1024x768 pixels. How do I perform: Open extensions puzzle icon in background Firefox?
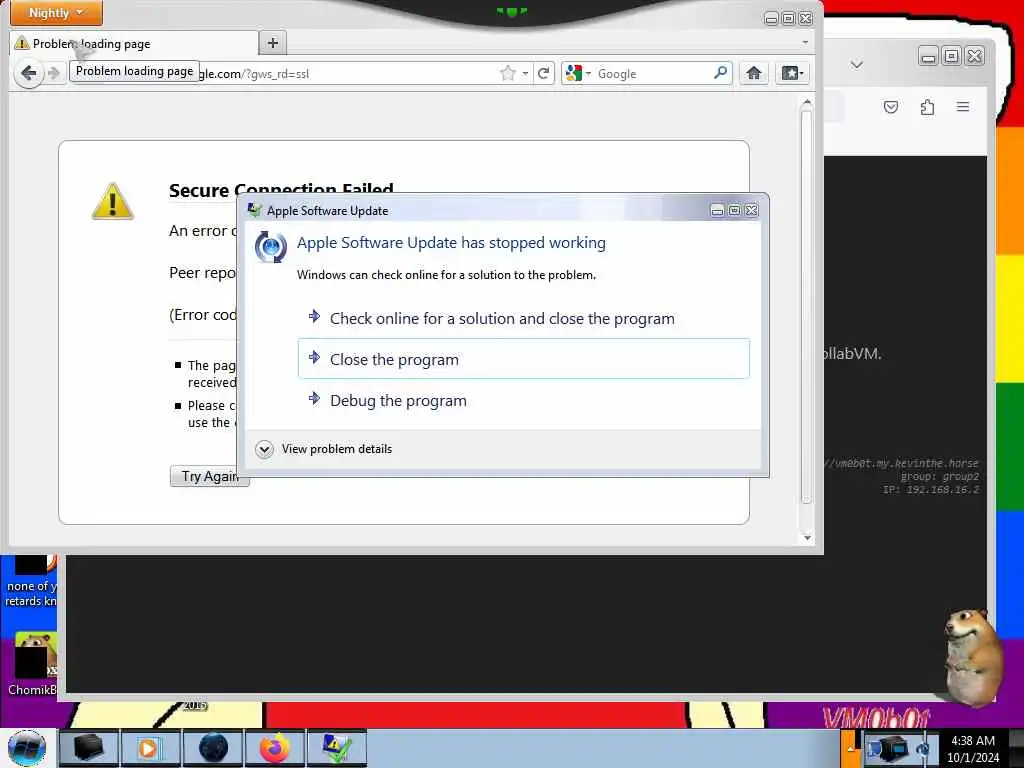(927, 107)
